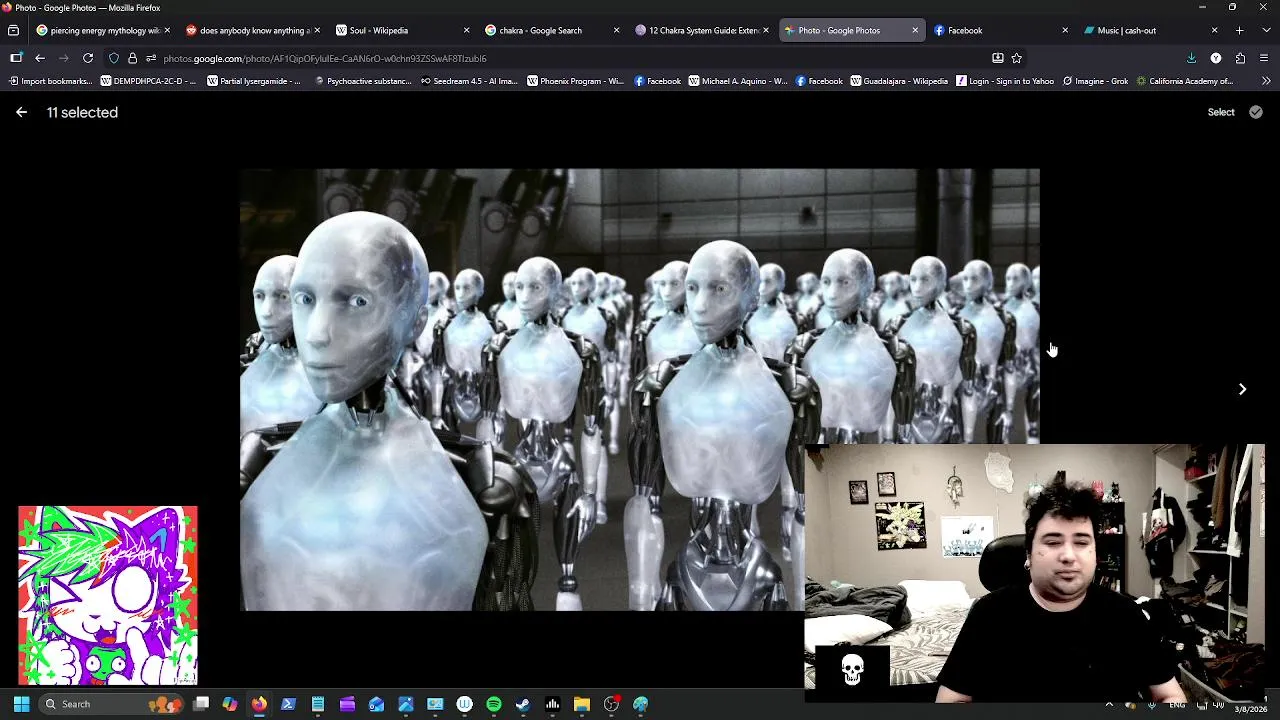This screenshot has height=720, width=1280.
Task: Open Notepad from the taskbar
Action: tap(318, 704)
